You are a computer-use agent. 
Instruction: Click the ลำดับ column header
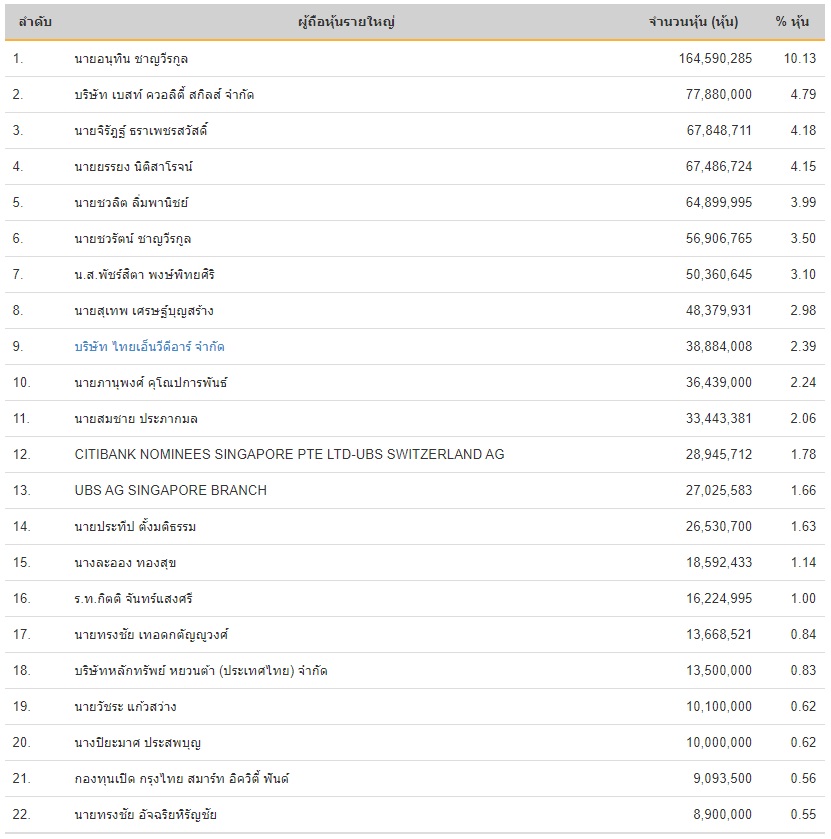click(35, 22)
